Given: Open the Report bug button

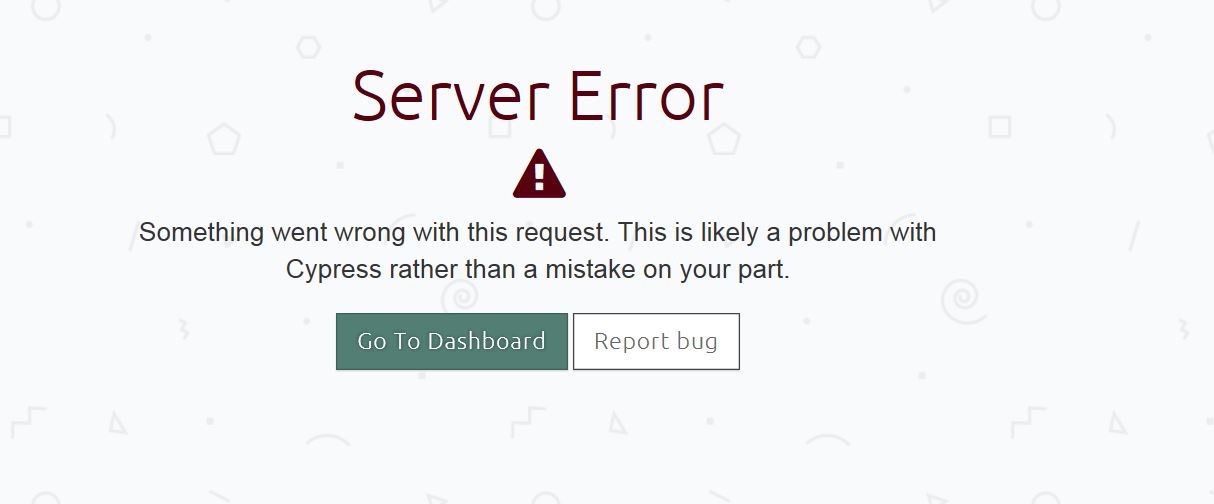Looking at the screenshot, I should pyautogui.click(x=656, y=341).
